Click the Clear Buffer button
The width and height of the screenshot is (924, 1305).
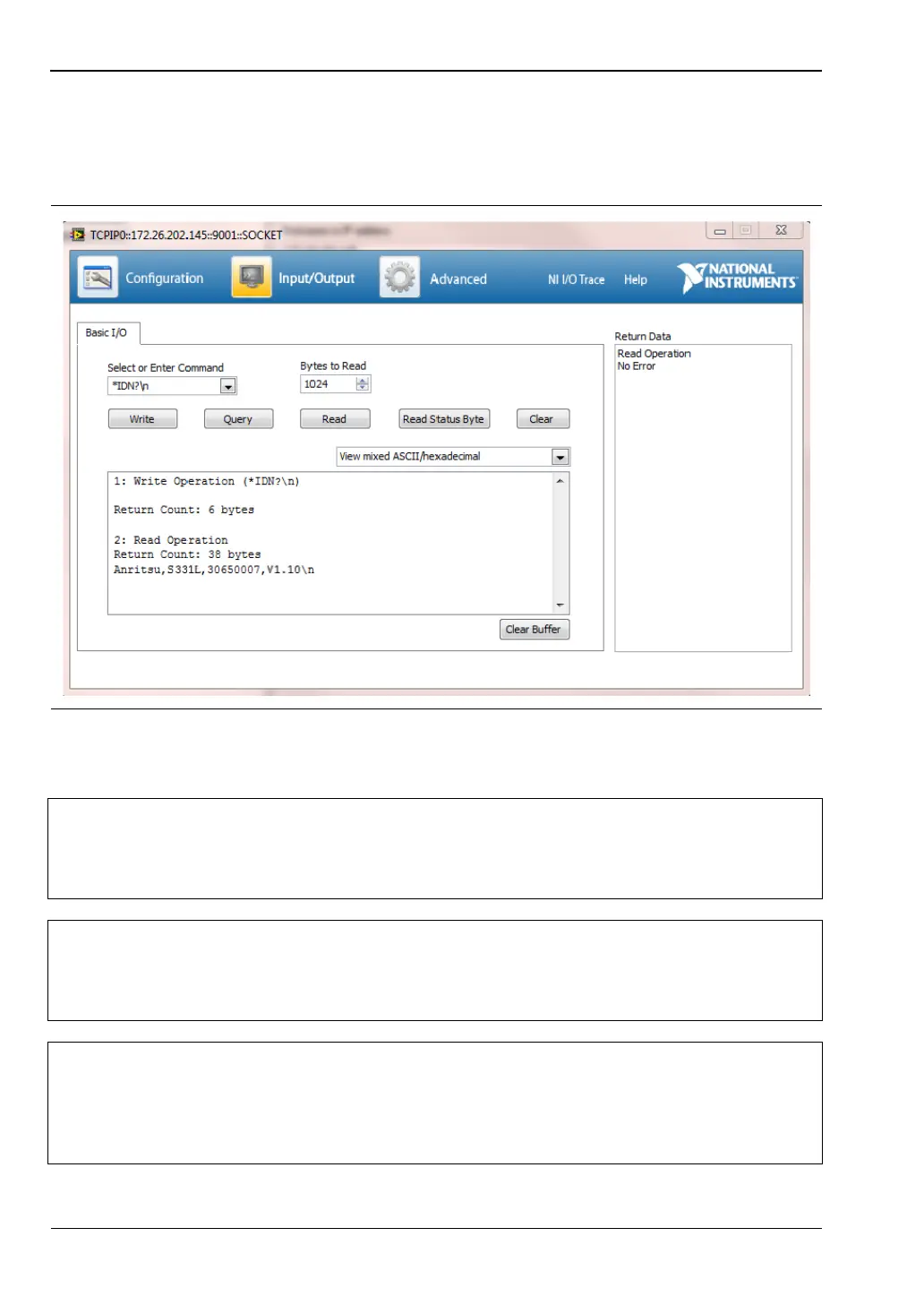point(534,630)
